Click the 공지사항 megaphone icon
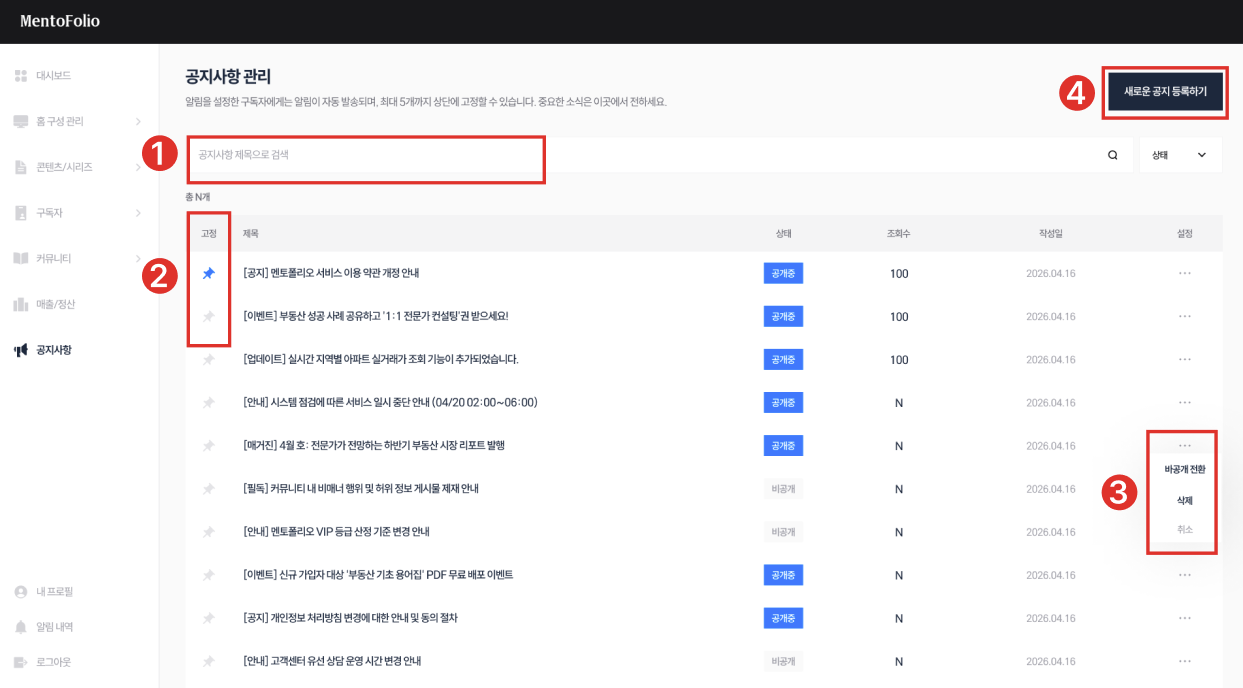 20,350
